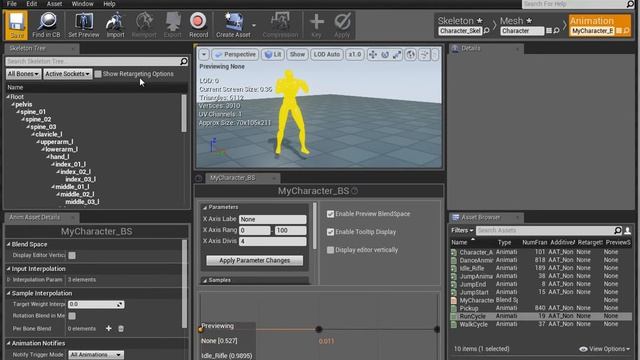This screenshot has height=360, width=640.
Task: Open the Asset menu
Action: (x=54, y=4)
